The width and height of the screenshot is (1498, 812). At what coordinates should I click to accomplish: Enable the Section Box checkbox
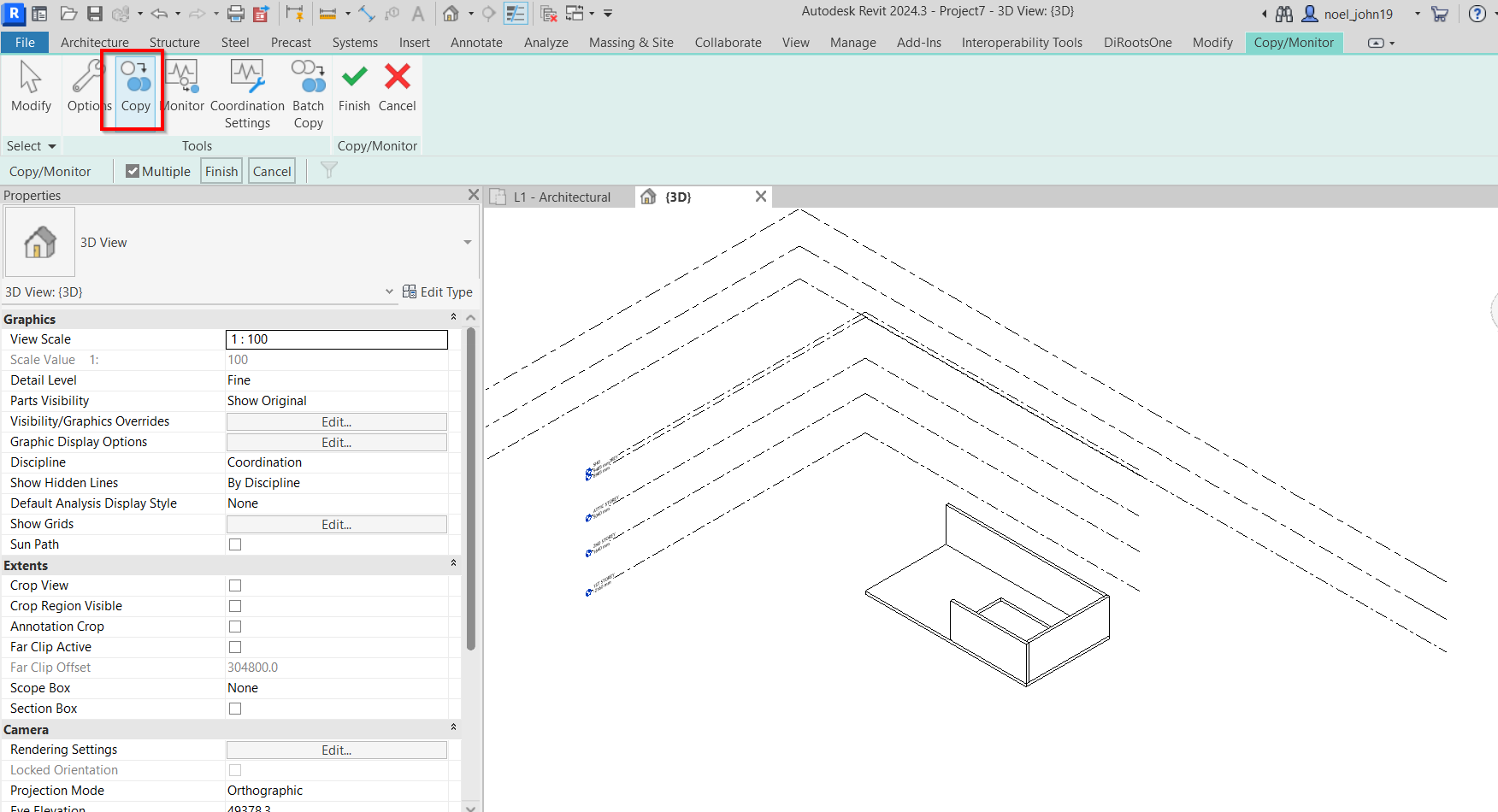[x=235, y=709]
